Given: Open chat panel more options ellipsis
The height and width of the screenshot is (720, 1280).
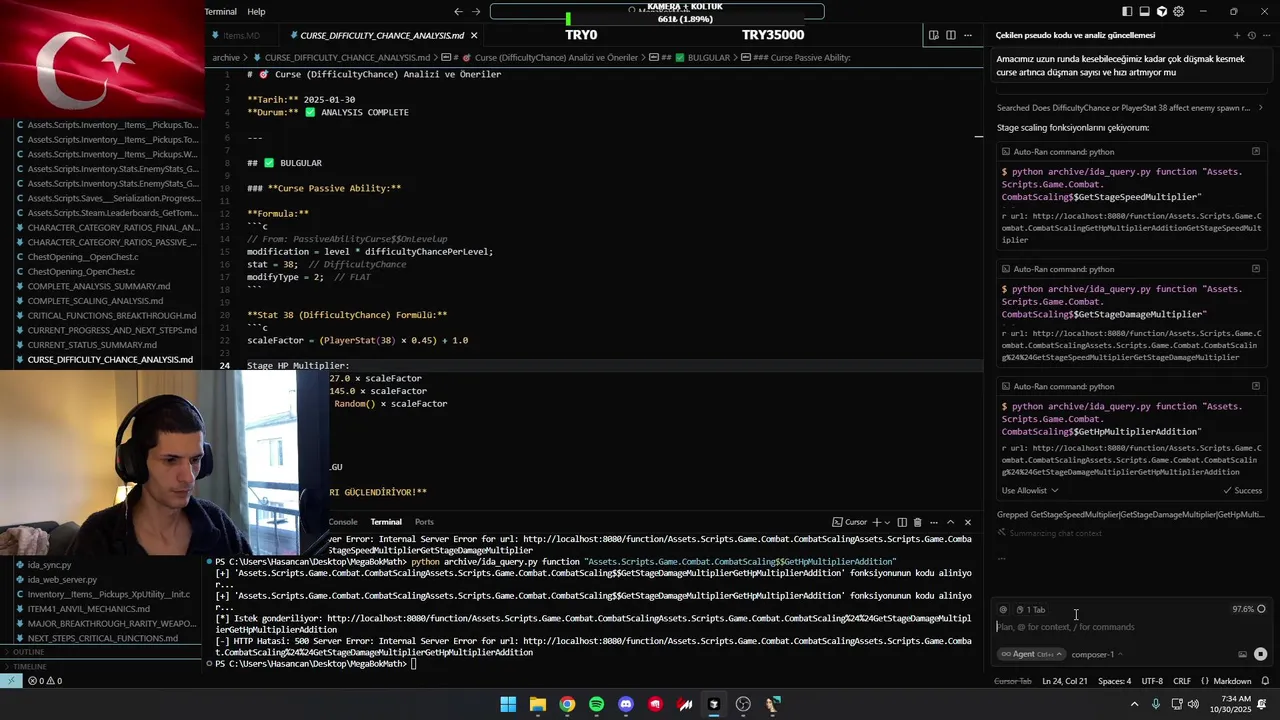Looking at the screenshot, I should (1266, 35).
